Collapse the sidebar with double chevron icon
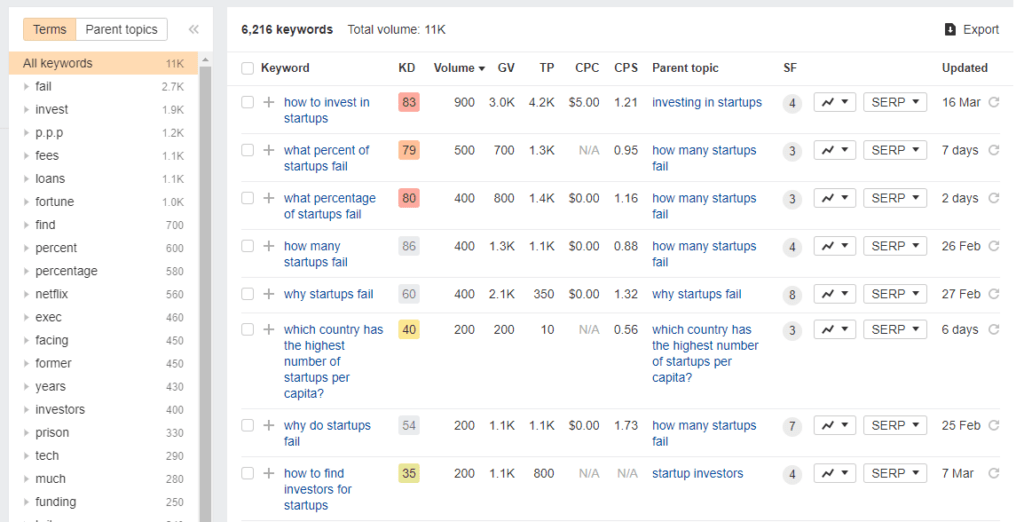Screen dimensions: 1024x522 coord(194,30)
